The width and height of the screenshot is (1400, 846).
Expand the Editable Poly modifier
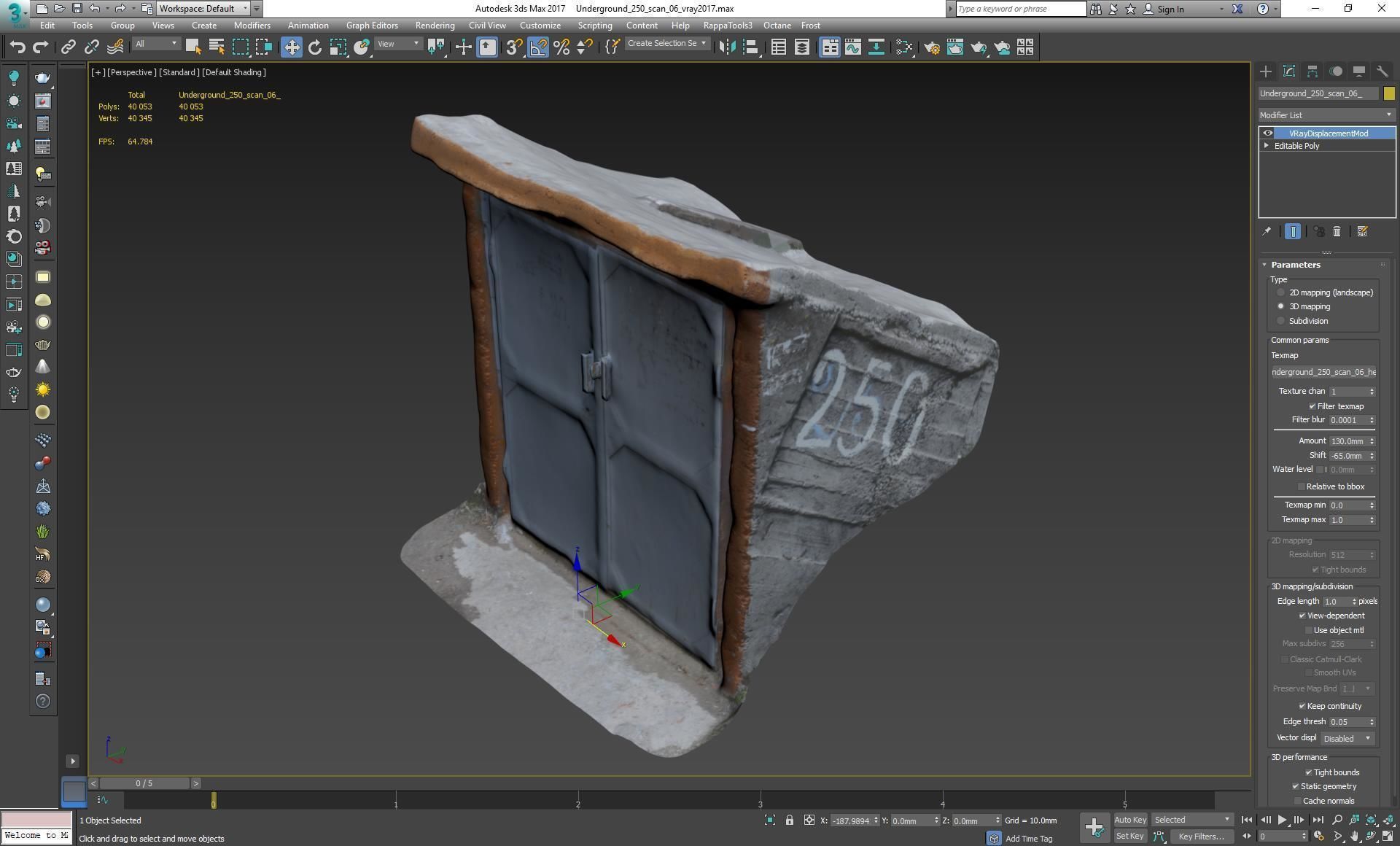tap(1267, 146)
